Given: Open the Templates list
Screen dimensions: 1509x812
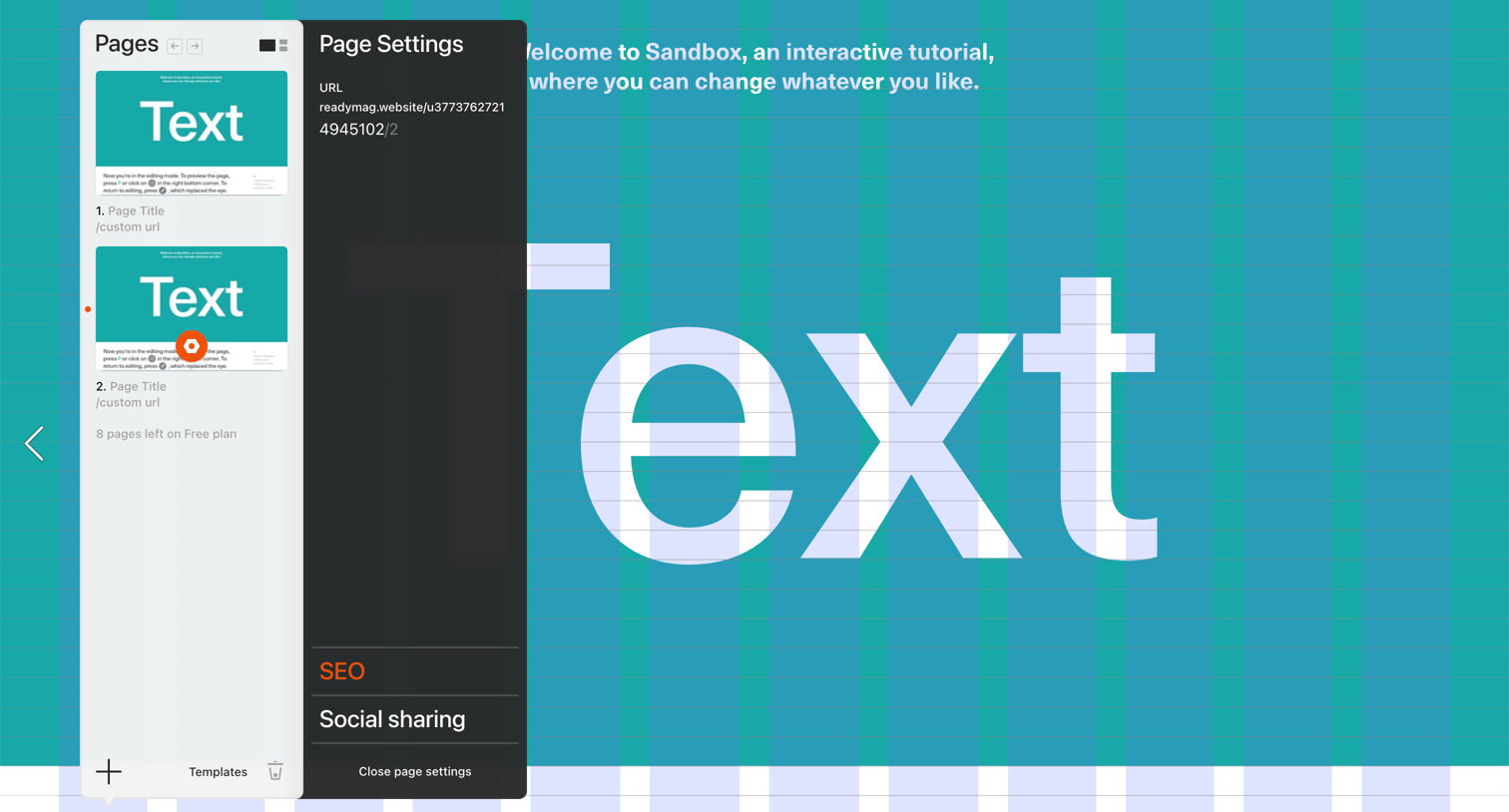Looking at the screenshot, I should (218, 772).
